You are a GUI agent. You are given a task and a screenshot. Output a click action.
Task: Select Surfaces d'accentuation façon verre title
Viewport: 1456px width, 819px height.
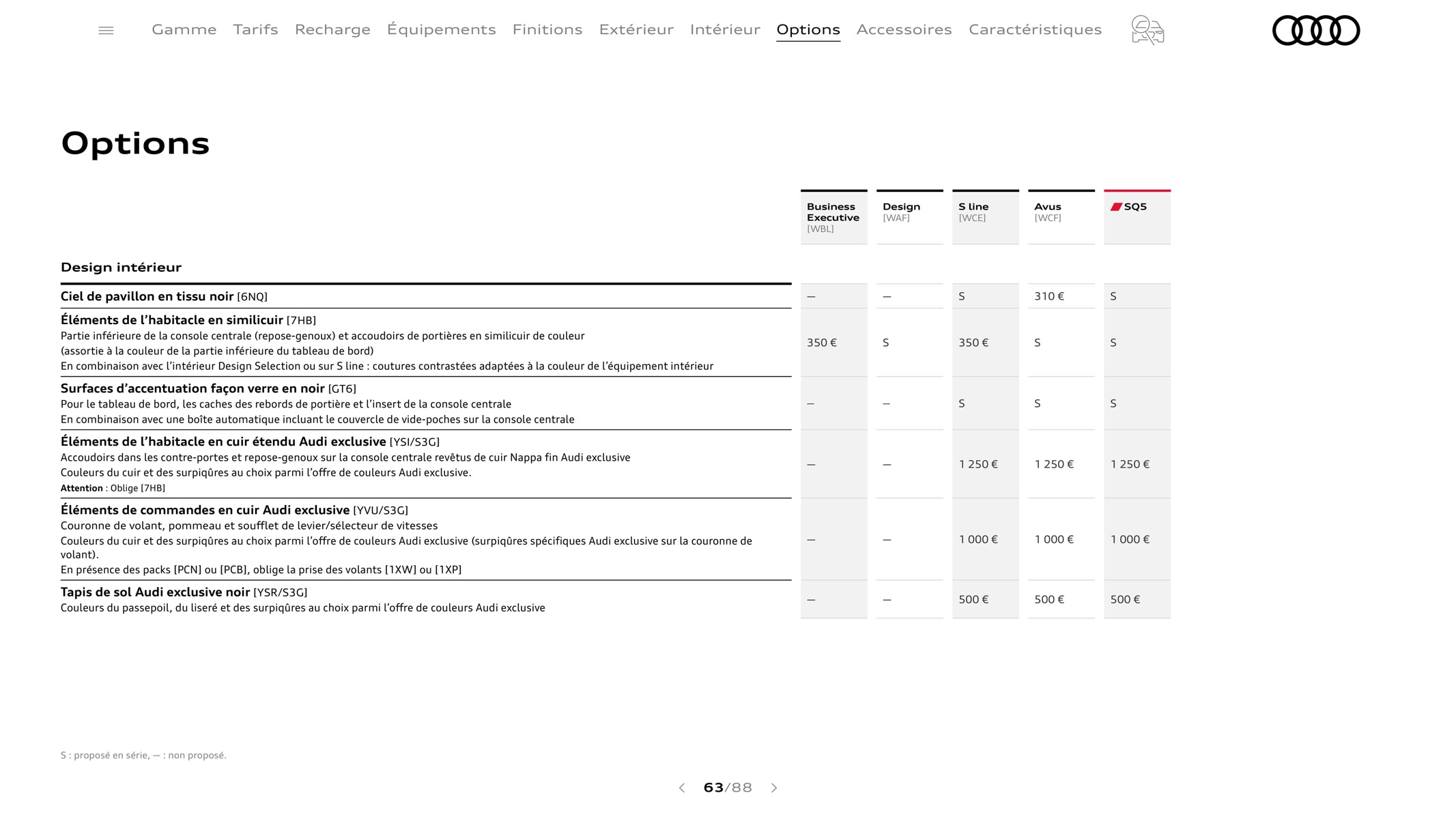pos(208,388)
